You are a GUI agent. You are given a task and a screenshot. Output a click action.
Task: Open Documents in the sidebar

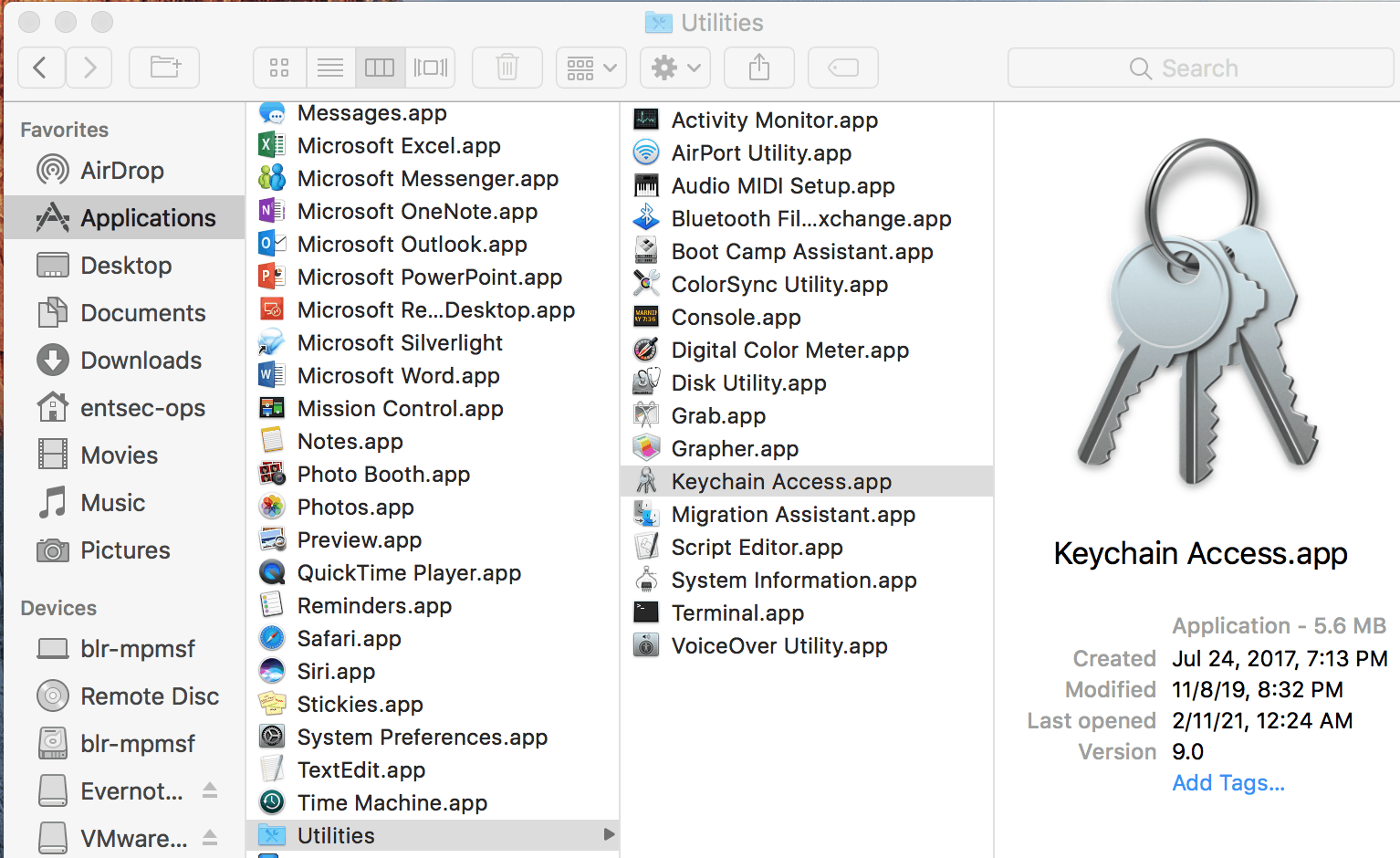click(123, 313)
